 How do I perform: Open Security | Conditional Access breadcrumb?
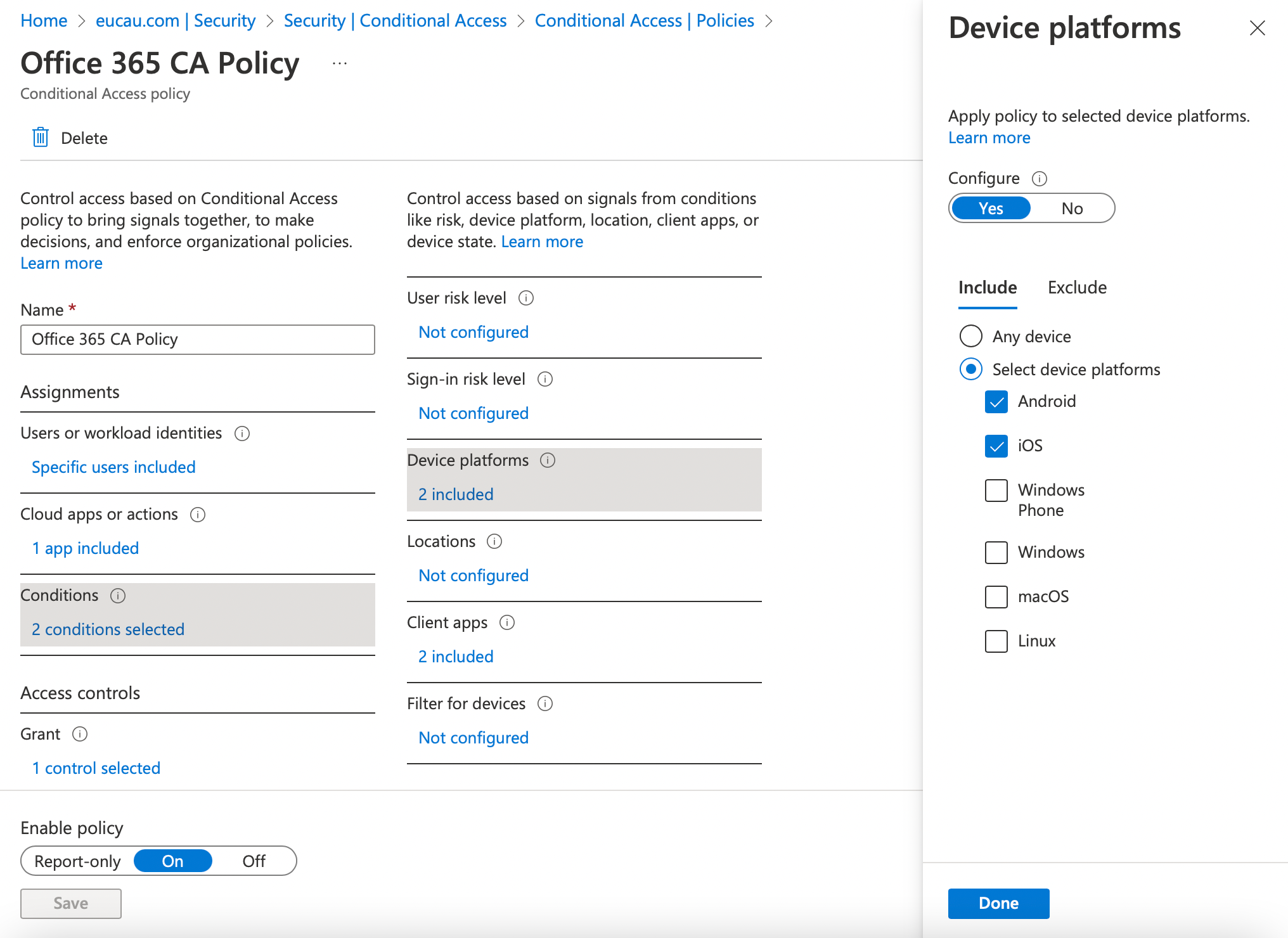pos(395,21)
